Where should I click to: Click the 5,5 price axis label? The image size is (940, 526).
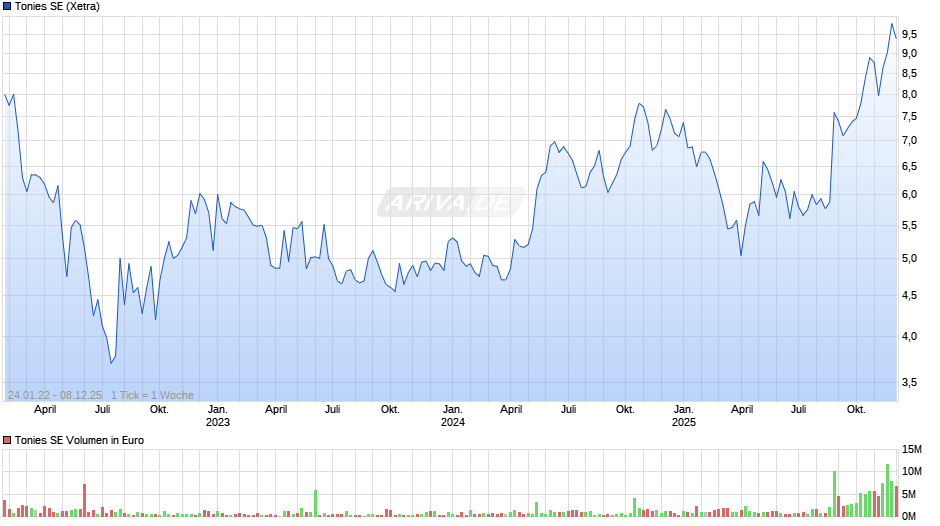tap(909, 225)
